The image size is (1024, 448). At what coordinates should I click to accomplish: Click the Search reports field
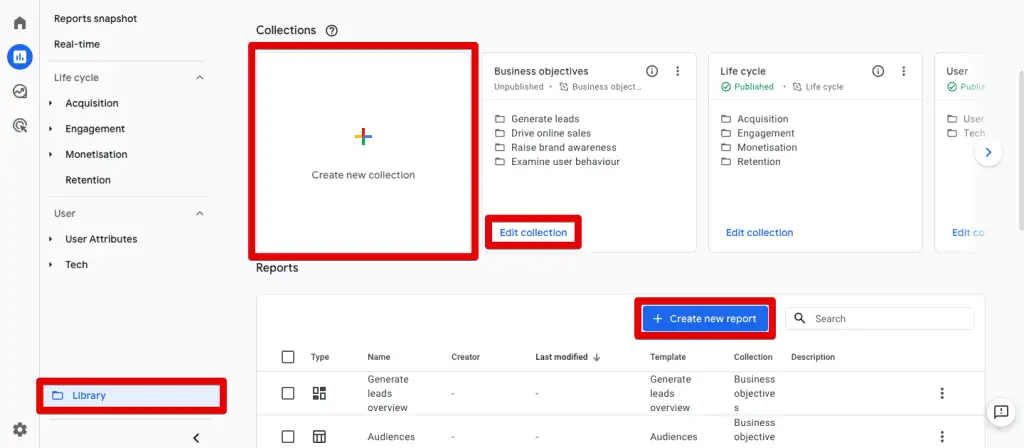[880, 319]
